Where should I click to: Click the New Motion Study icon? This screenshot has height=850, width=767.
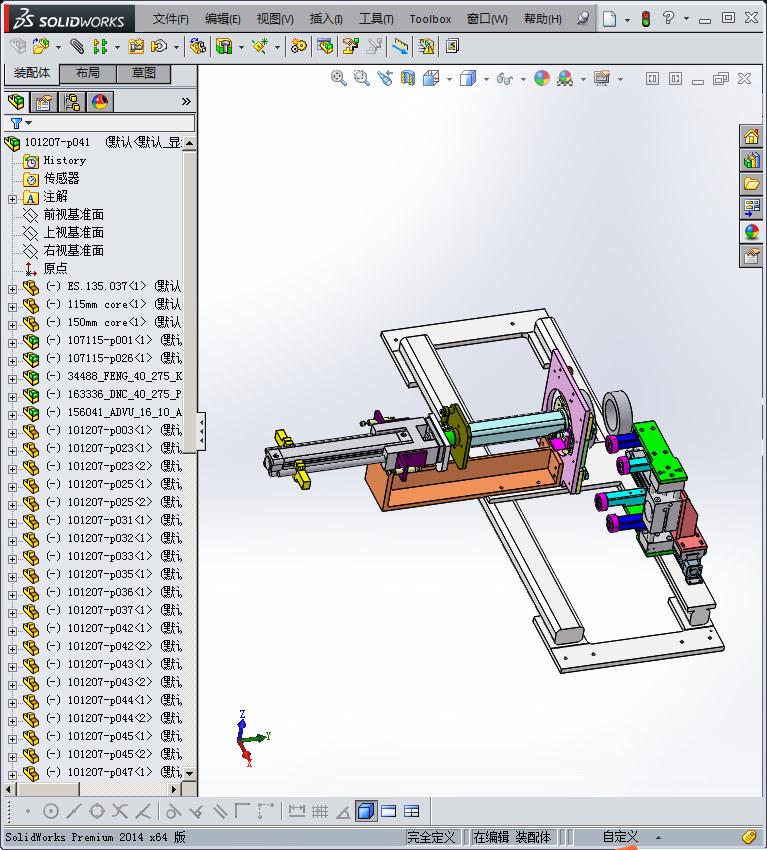pos(298,47)
